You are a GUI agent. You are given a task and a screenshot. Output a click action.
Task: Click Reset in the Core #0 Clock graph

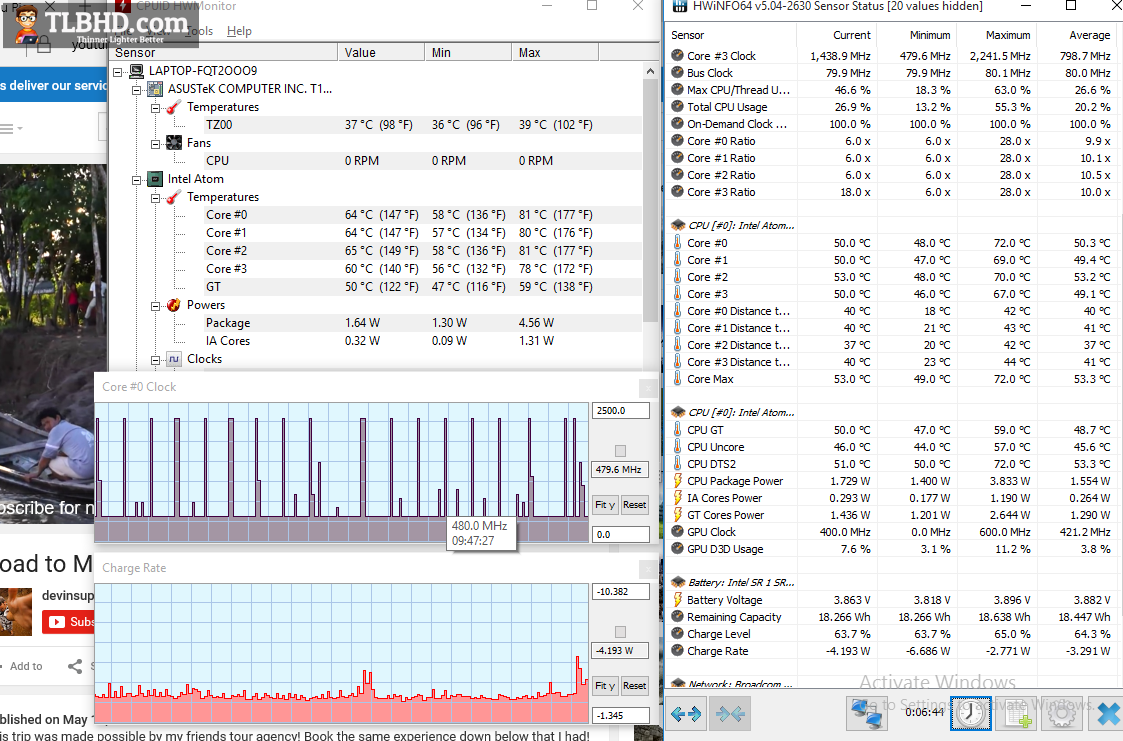(635, 505)
